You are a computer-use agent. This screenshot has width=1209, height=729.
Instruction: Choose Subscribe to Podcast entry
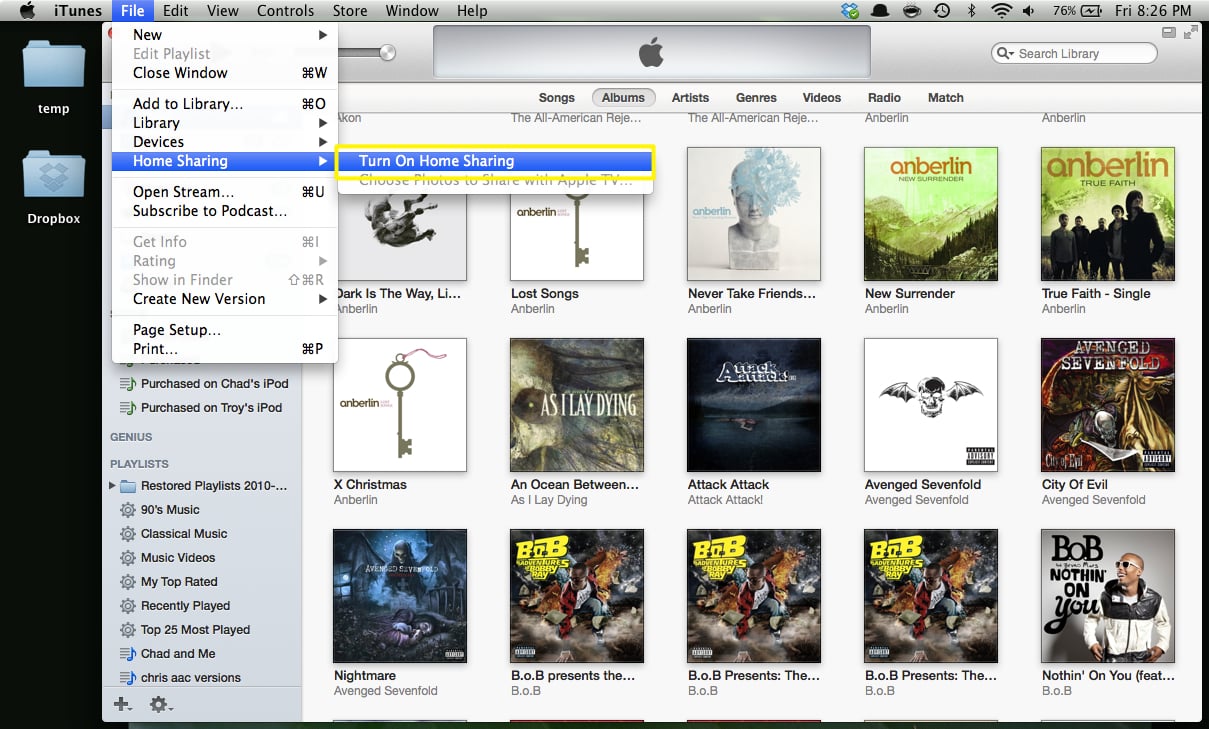[225, 211]
